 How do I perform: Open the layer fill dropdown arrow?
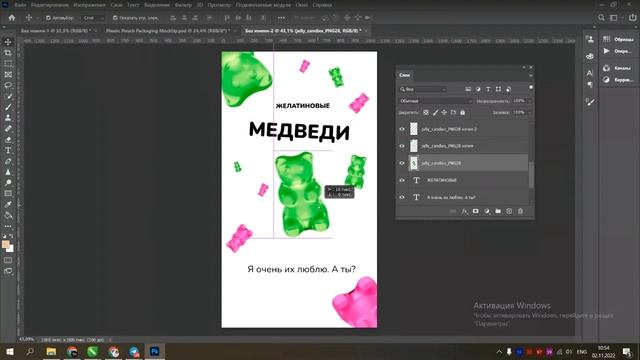529,112
